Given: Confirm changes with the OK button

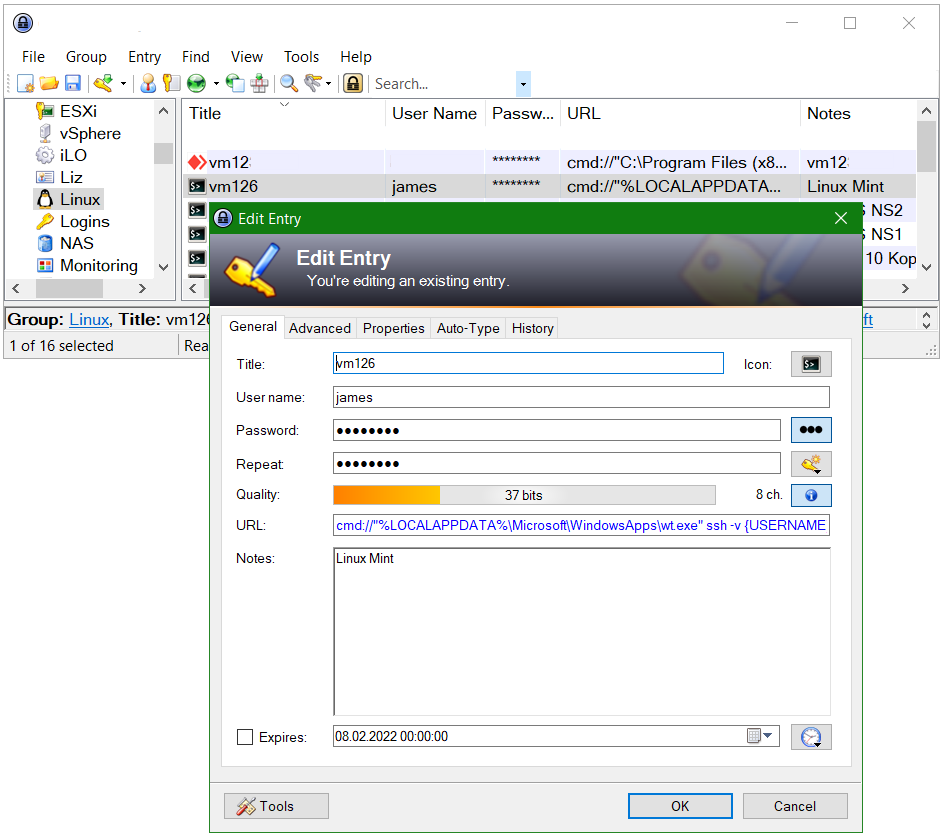Looking at the screenshot, I should [680, 806].
